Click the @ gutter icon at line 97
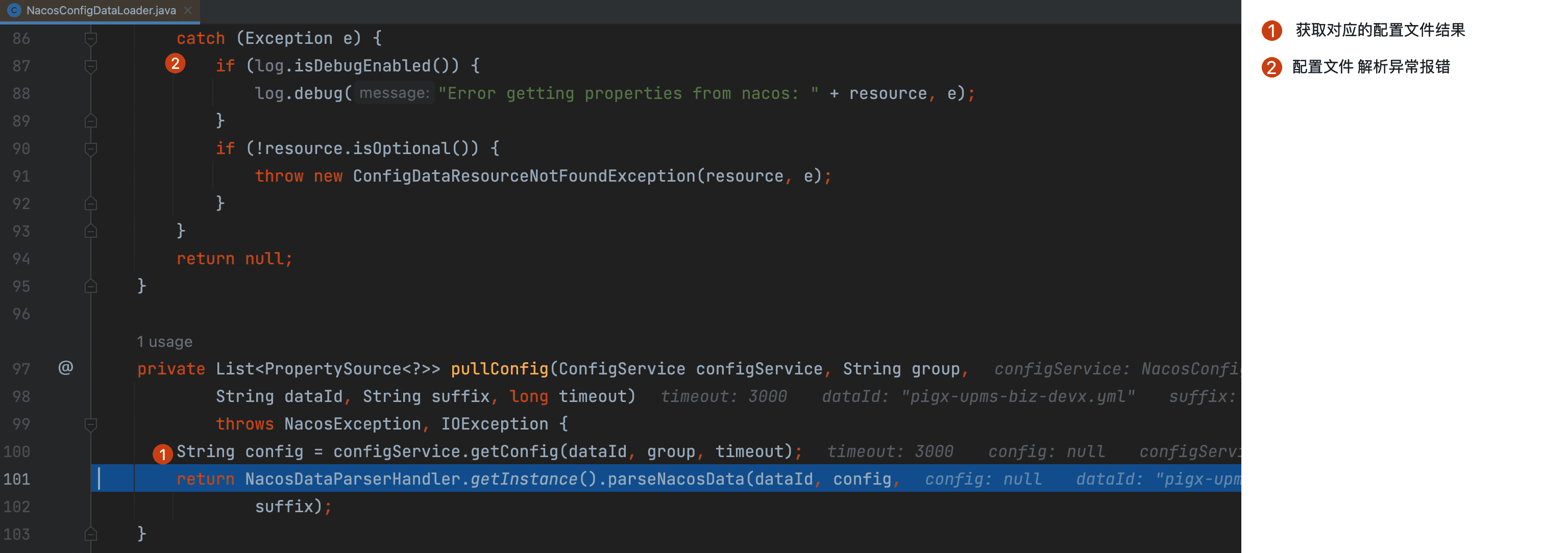1568x553 pixels. (66, 367)
